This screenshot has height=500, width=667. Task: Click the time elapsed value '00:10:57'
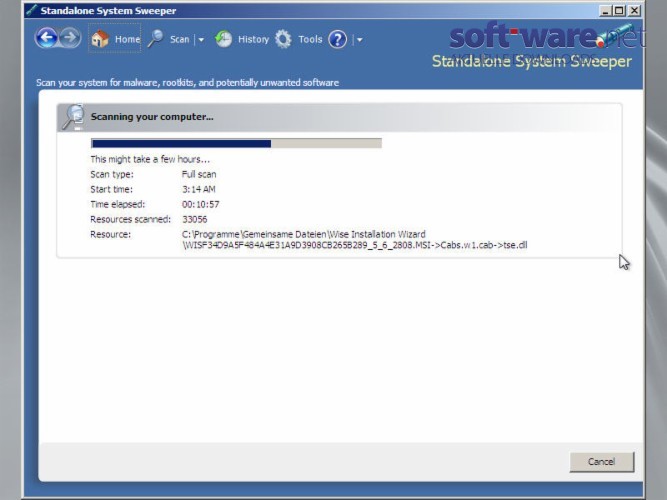pyautogui.click(x=200, y=204)
